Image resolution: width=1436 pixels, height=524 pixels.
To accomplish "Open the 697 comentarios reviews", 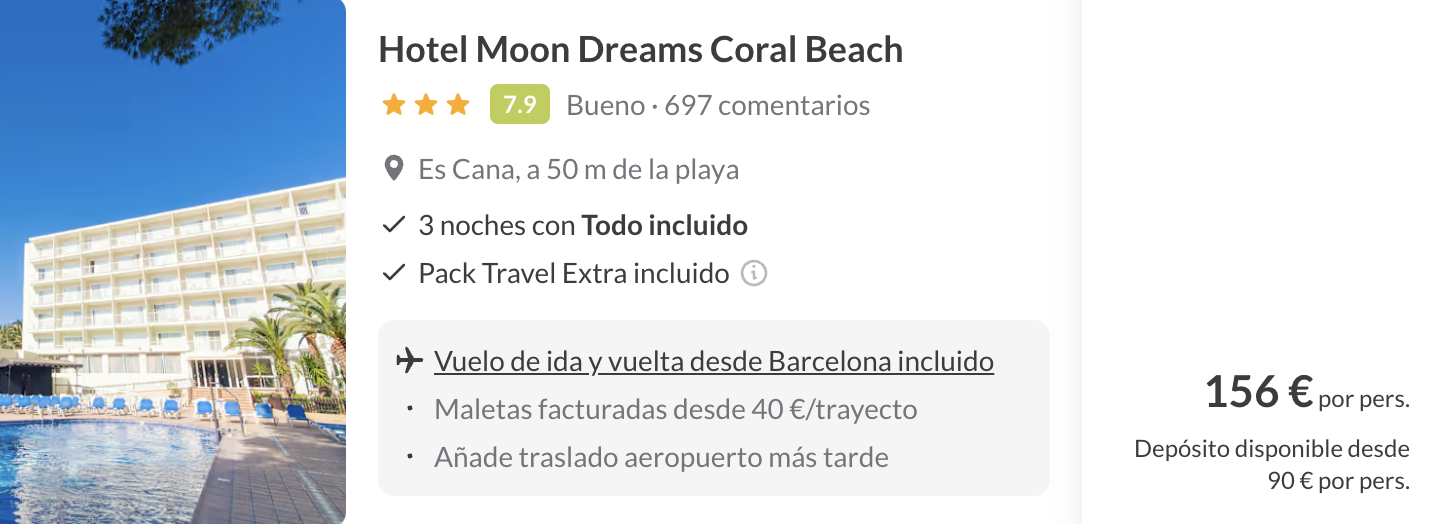I will click(767, 105).
